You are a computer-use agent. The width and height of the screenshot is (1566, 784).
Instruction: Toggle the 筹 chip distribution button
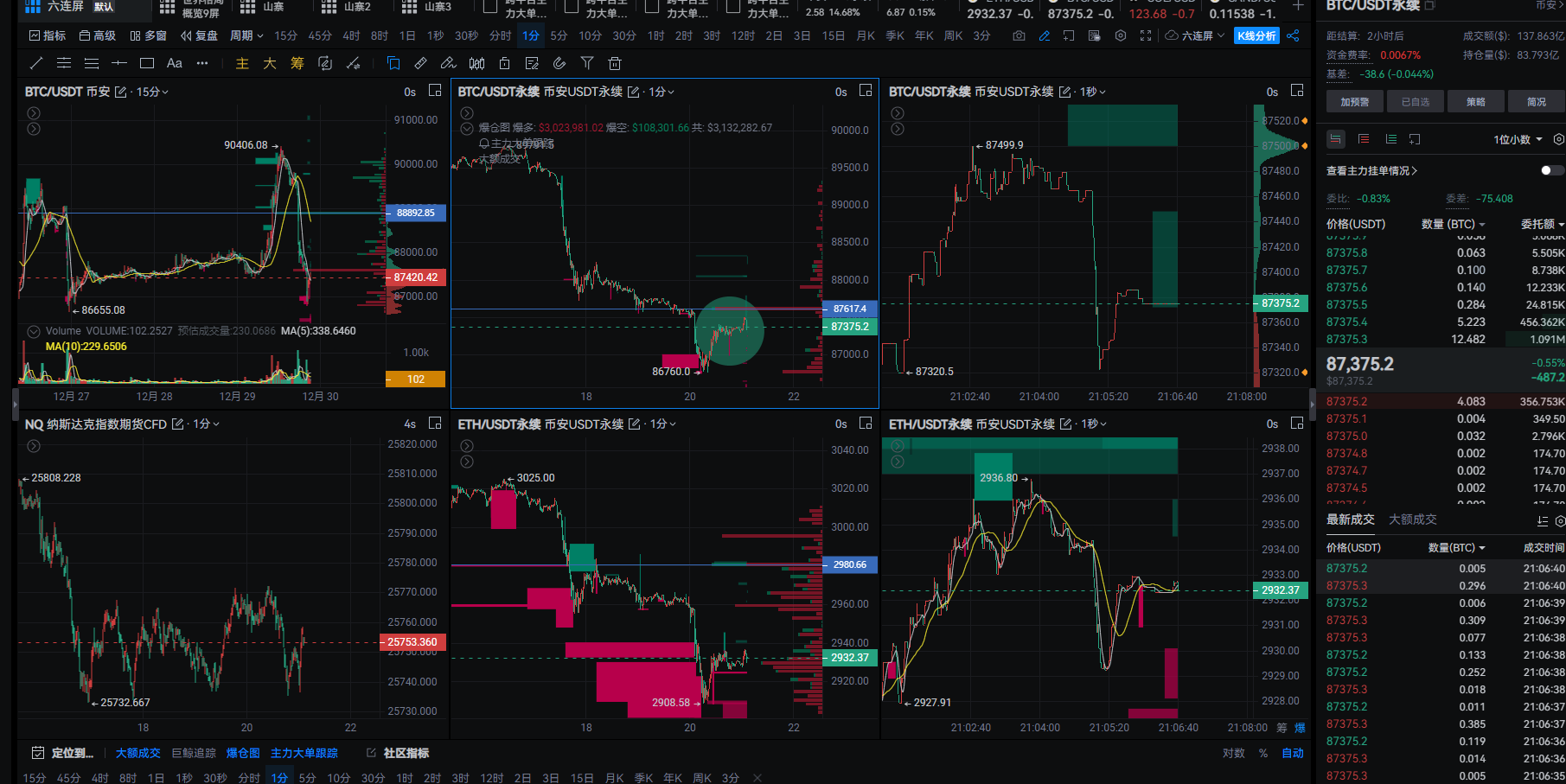point(297,63)
